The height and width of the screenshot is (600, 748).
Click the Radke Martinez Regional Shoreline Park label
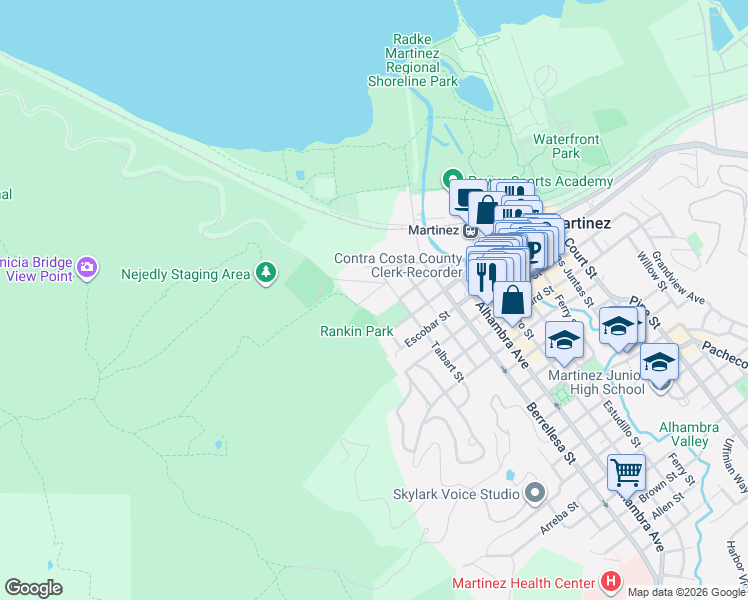pyautogui.click(x=413, y=60)
